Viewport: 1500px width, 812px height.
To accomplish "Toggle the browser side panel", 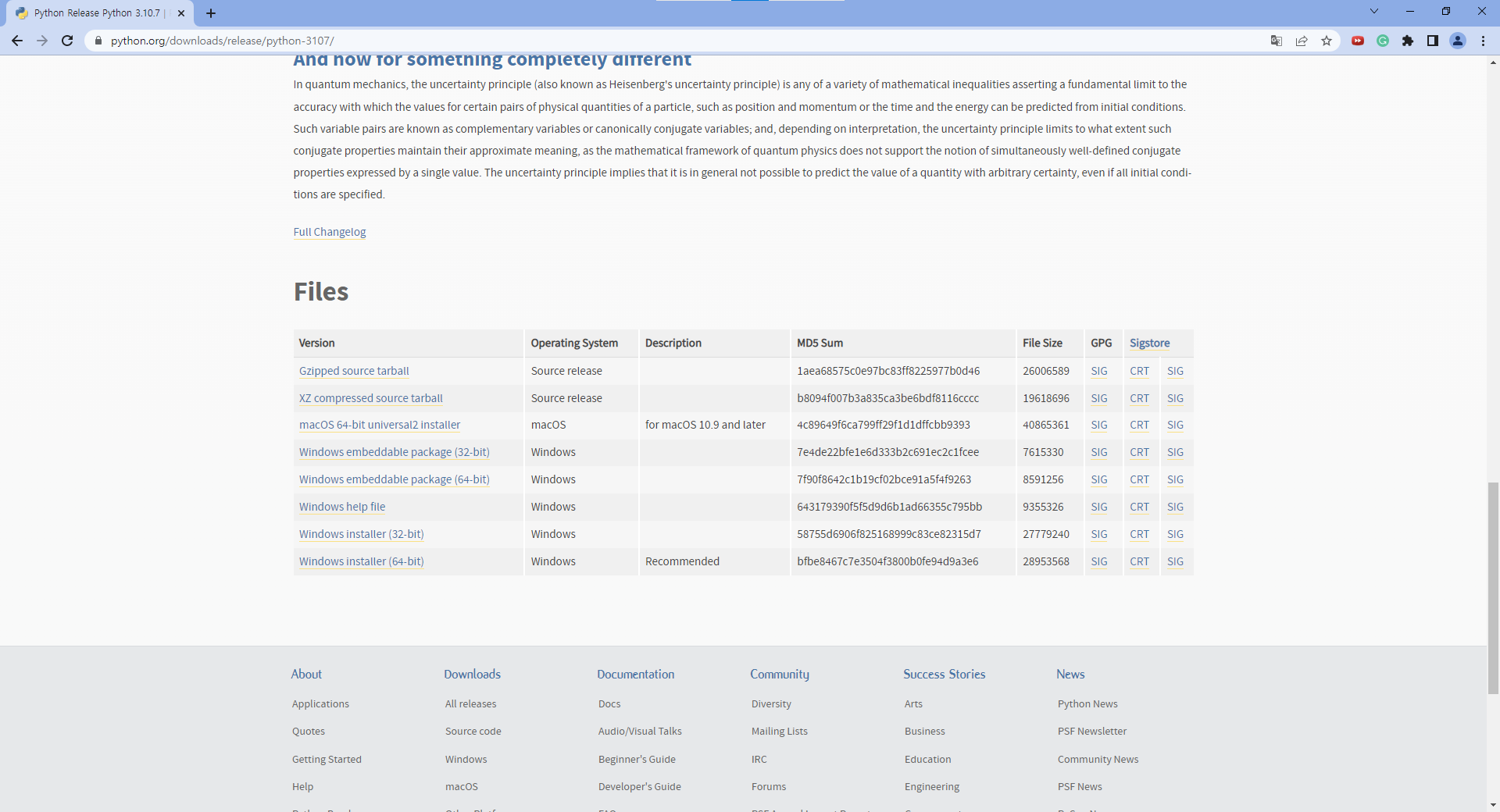I will [1433, 41].
